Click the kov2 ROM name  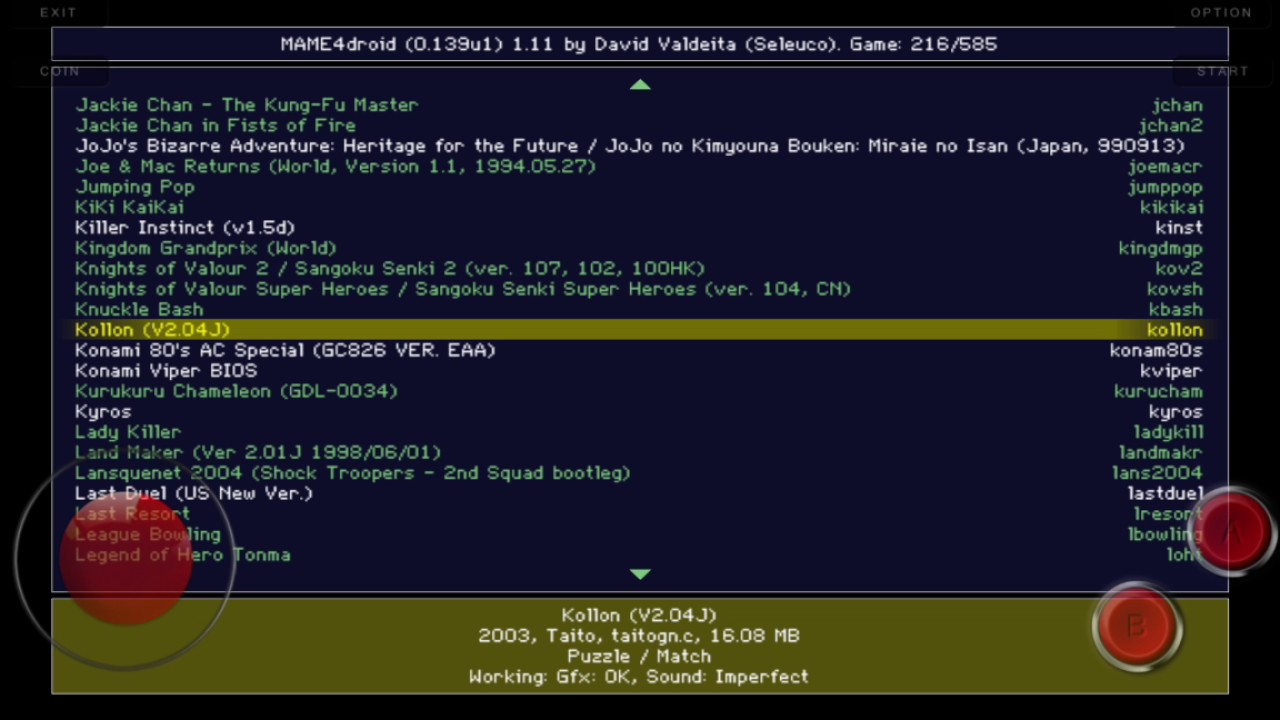click(x=1179, y=269)
